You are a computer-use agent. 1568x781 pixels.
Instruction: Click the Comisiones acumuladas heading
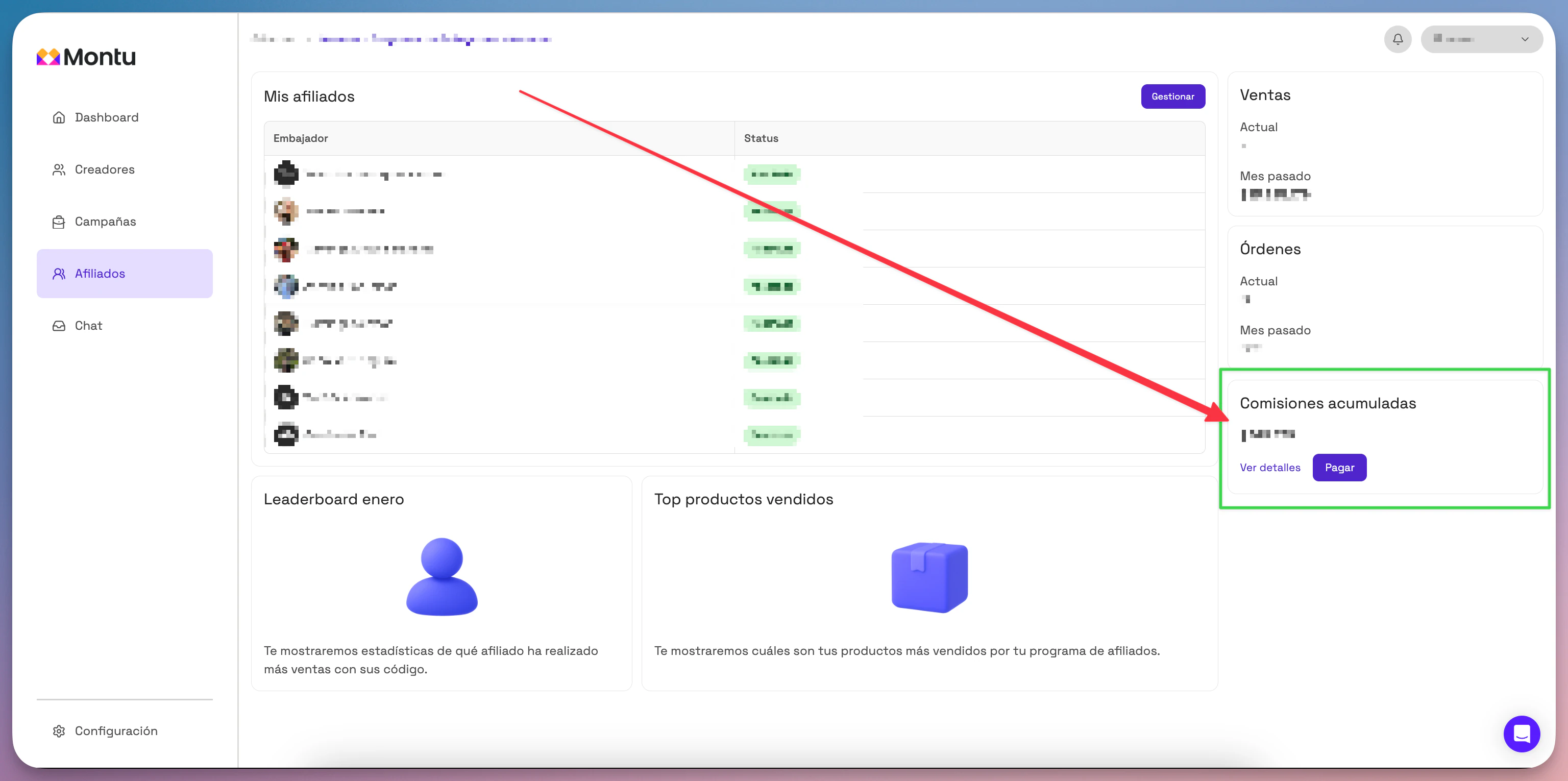(1328, 403)
